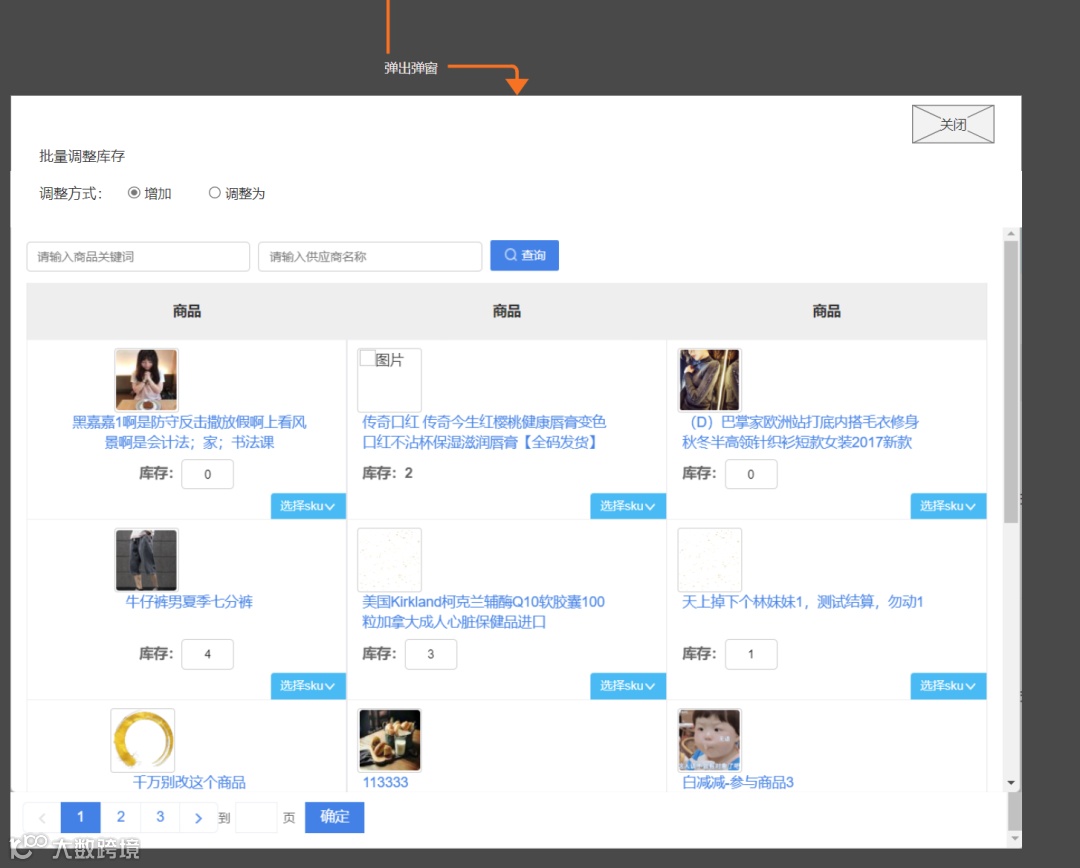This screenshot has width=1080, height=868.
Task: Expand 选择sku for 牛仔裤男夏季七分裤
Action: pos(308,685)
